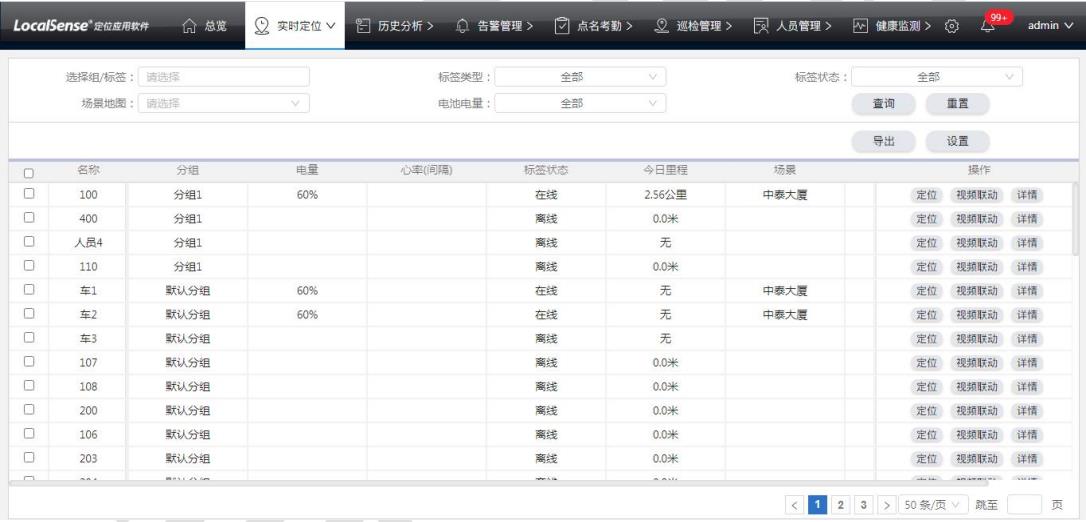The width and height of the screenshot is (1086, 522).
Task: Tick the checkbox for row 100
Action: click(29, 194)
